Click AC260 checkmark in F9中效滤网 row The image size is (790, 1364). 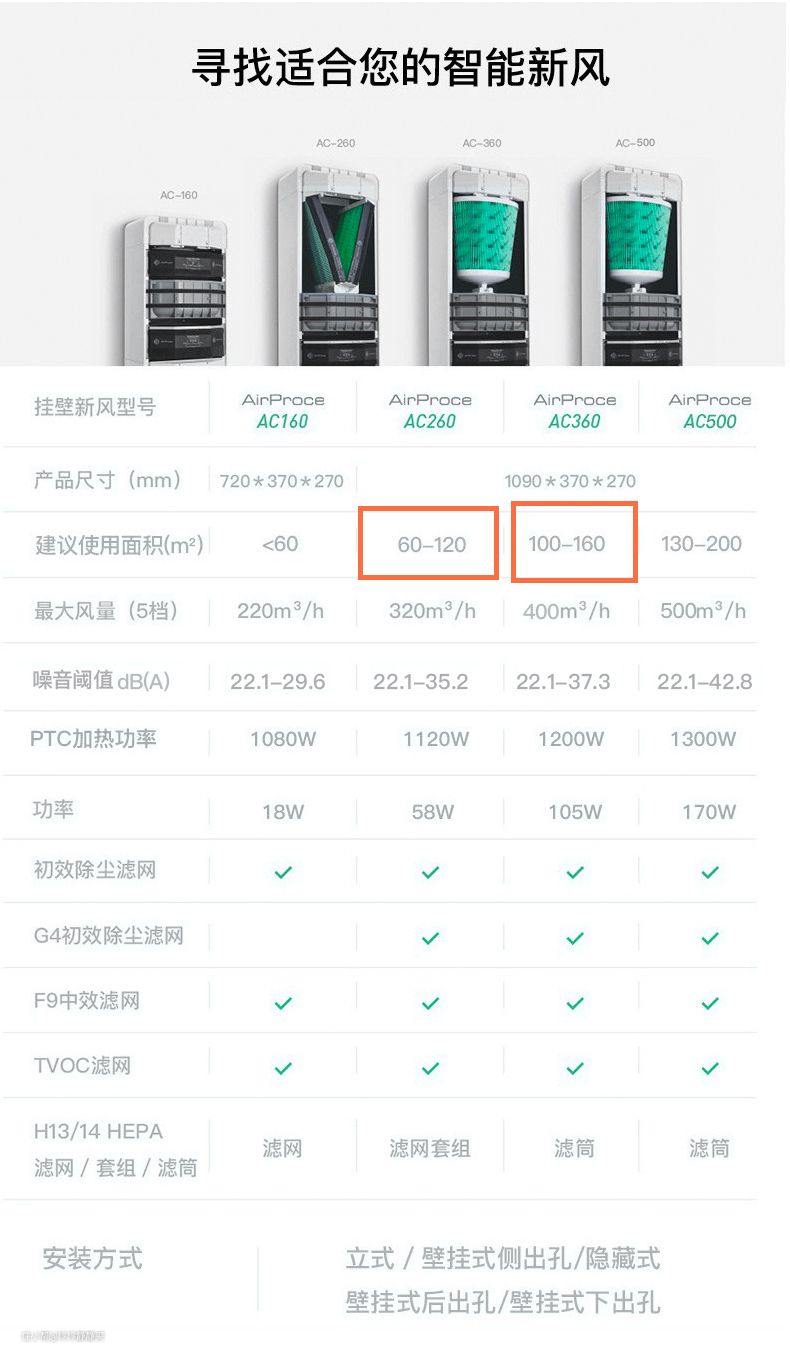pyautogui.click(x=430, y=1003)
